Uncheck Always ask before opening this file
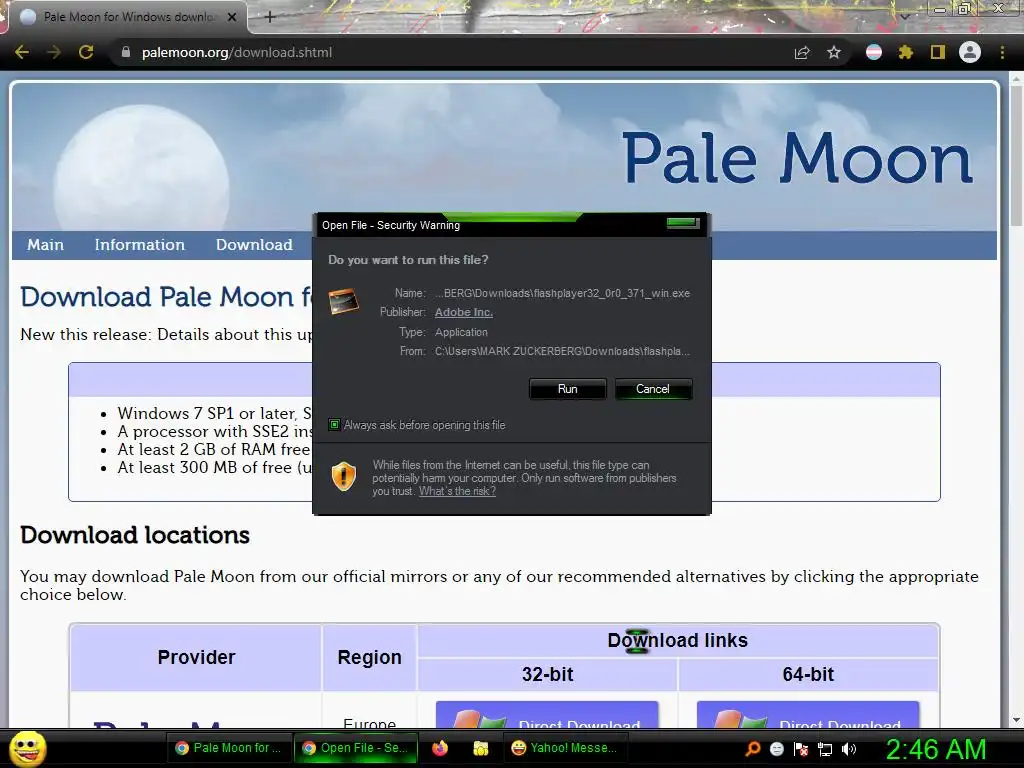Screen dimensions: 1024x768 (334, 425)
